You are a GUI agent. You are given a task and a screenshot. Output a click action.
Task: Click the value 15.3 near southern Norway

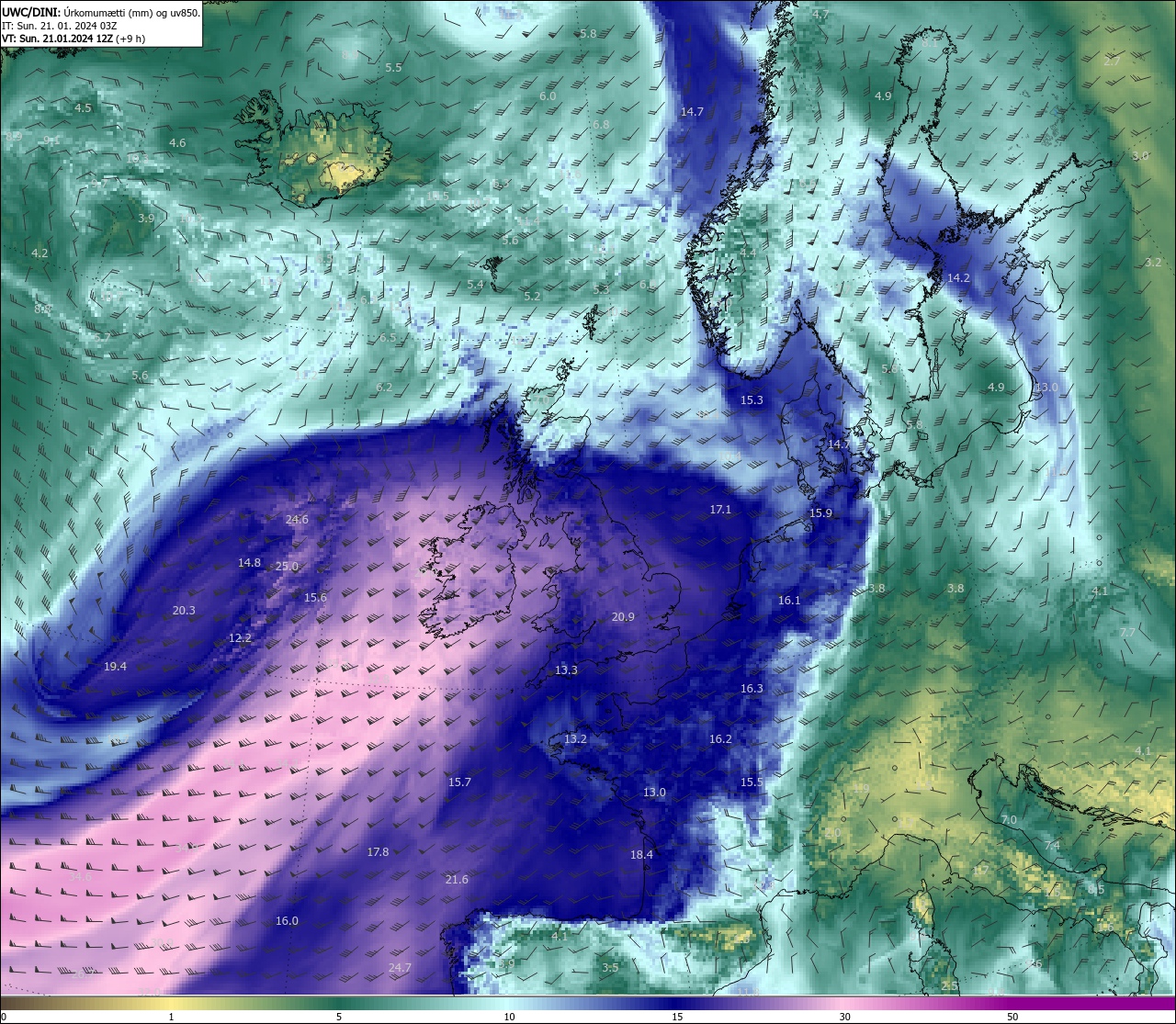click(752, 399)
